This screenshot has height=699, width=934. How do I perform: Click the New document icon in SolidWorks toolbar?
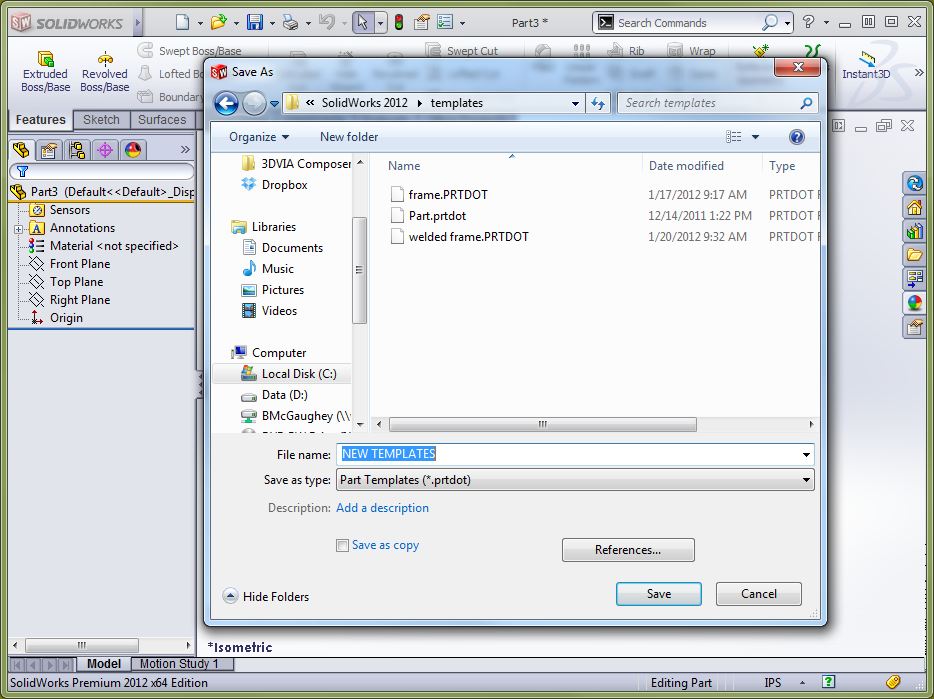click(x=182, y=23)
